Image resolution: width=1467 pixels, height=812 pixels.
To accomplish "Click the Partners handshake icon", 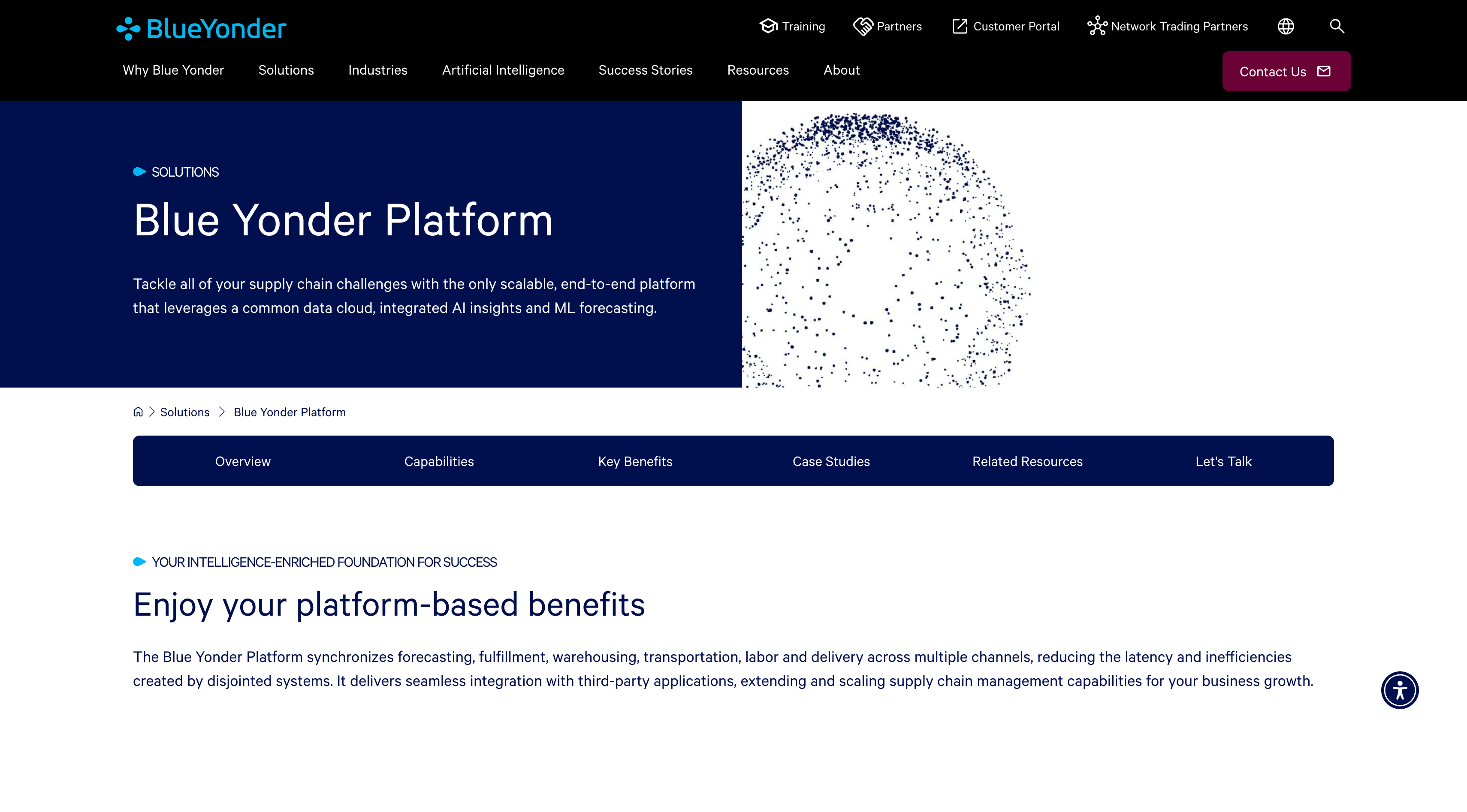I will (x=863, y=26).
